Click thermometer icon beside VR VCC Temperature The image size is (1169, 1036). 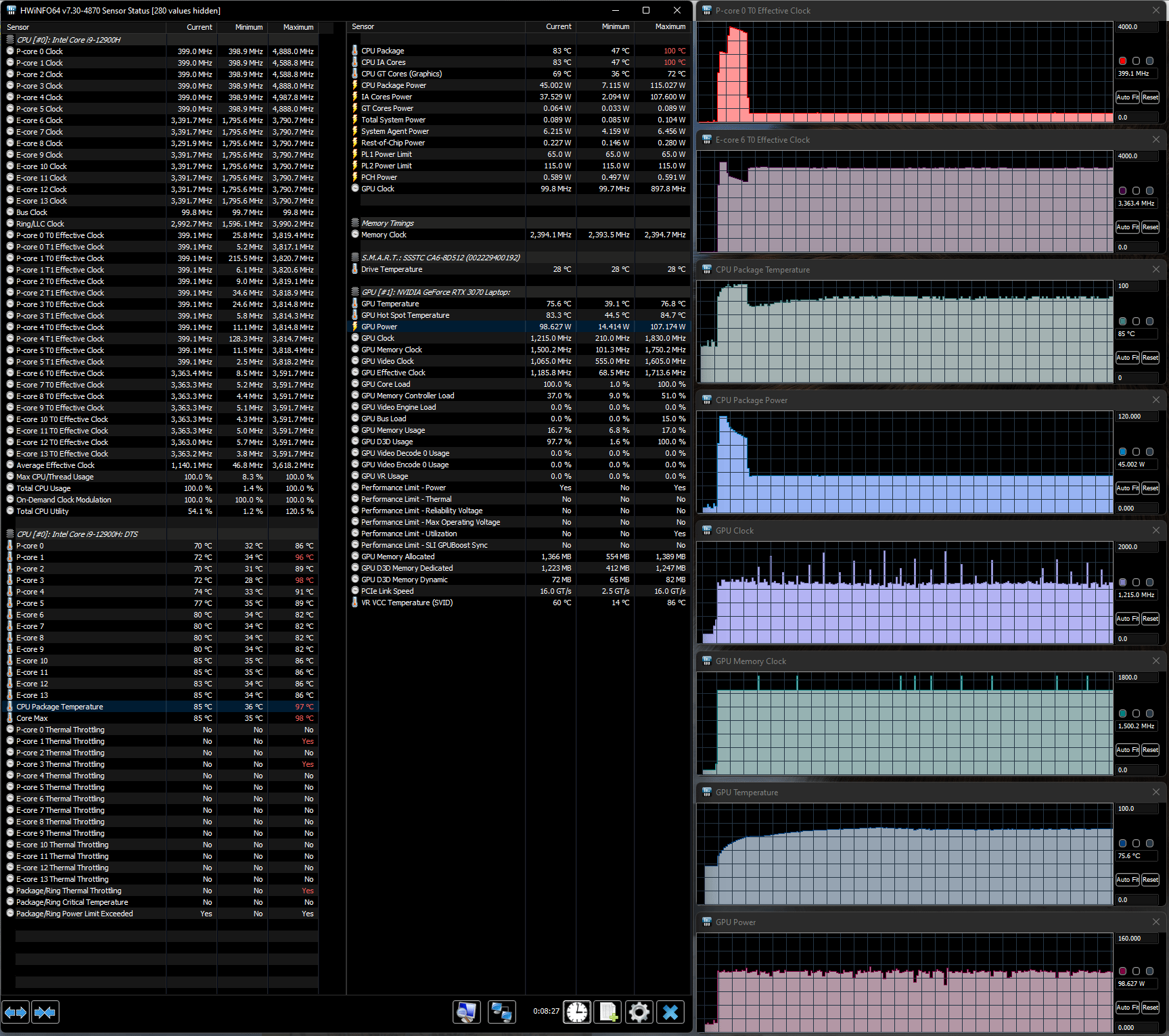coord(355,603)
